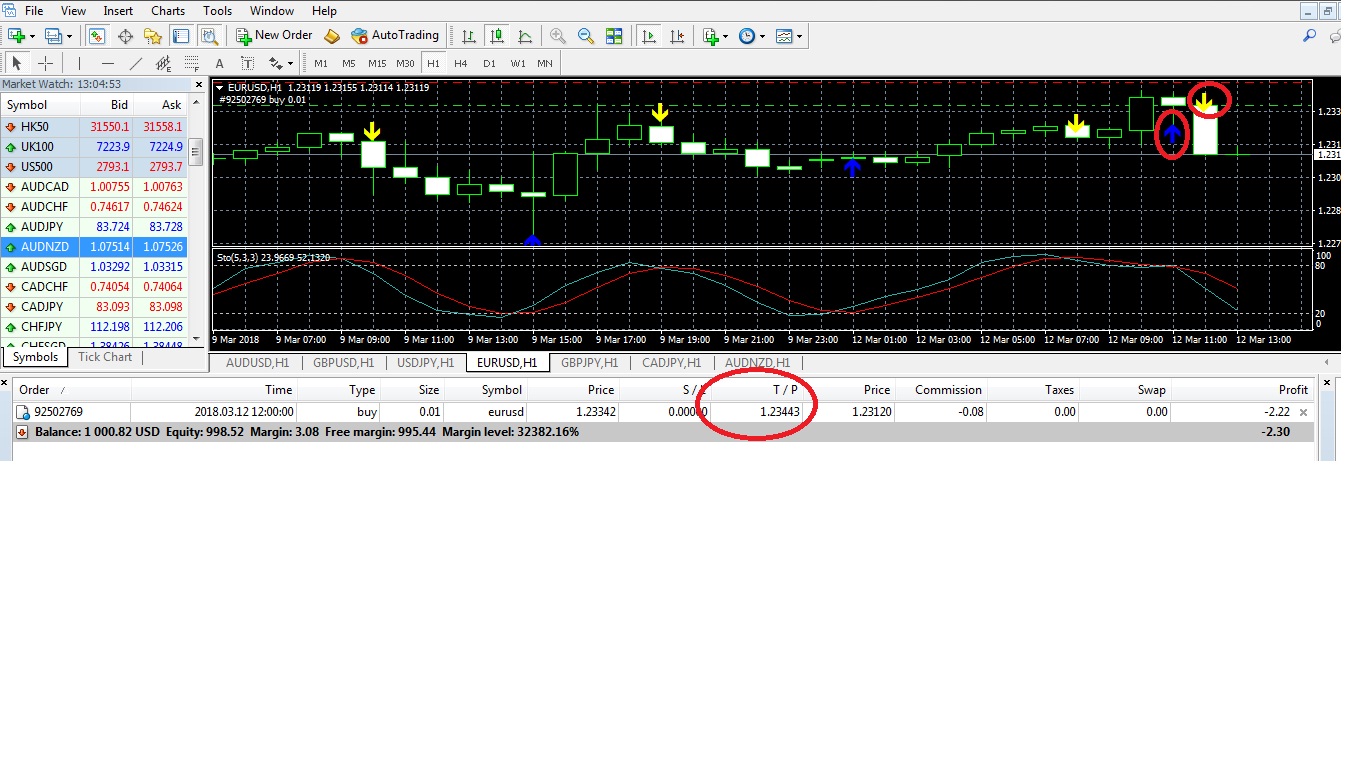Screen dimensions: 1360x768
Task: Select the Text label tool
Action: pos(220,63)
